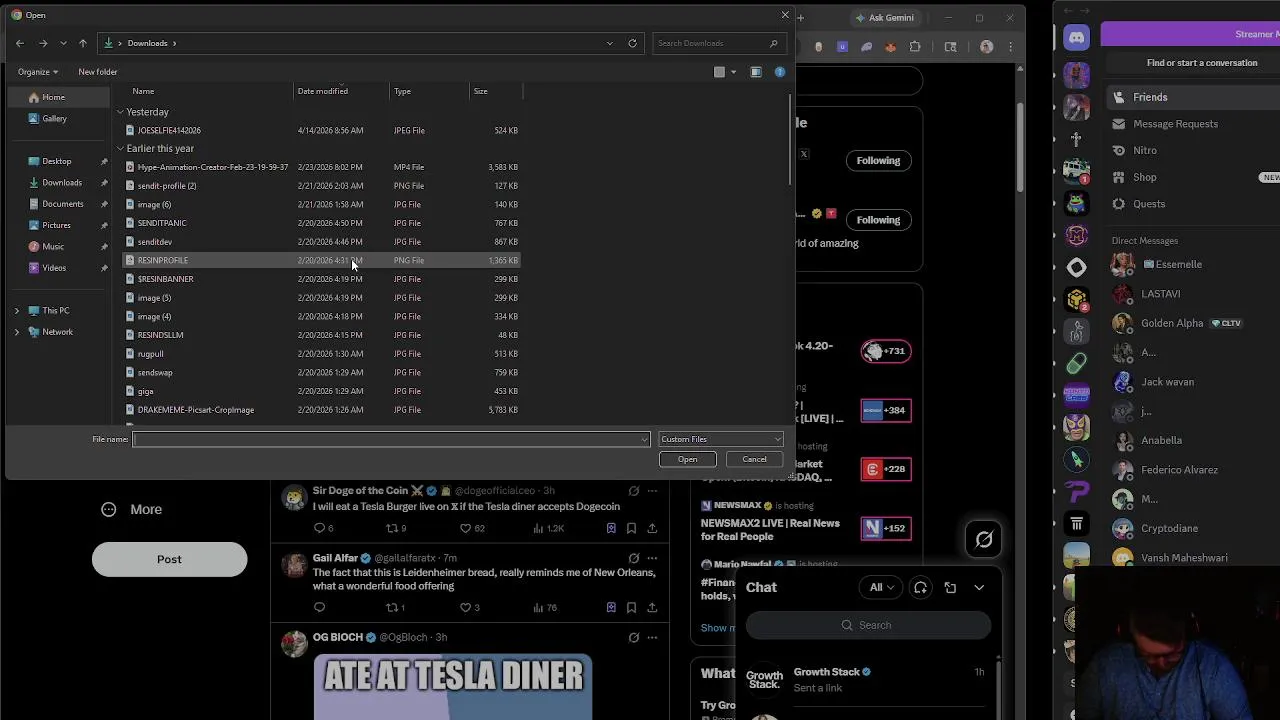Select the DRAKEMEME-Picsart-CropImage file
Image resolution: width=1280 pixels, height=720 pixels.
pyautogui.click(x=321, y=410)
